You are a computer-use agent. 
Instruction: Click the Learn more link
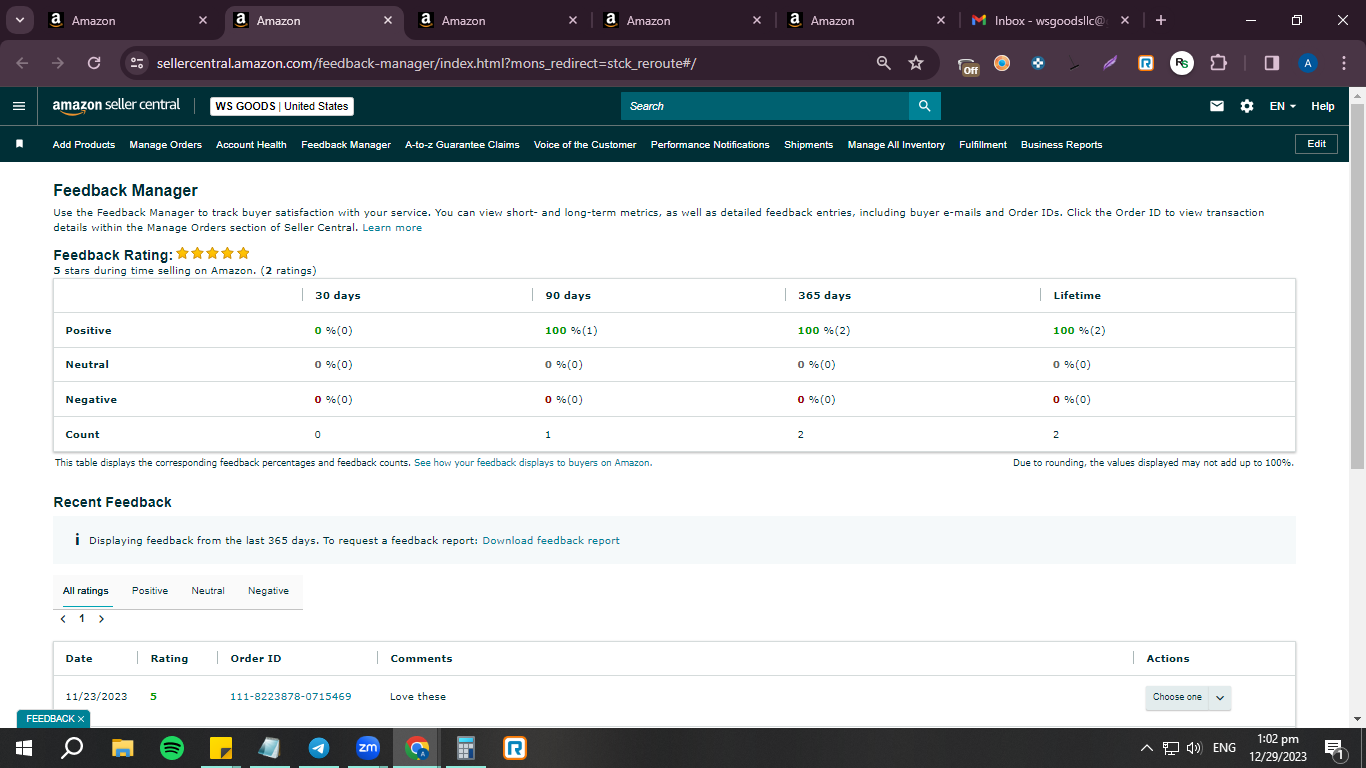(392, 228)
